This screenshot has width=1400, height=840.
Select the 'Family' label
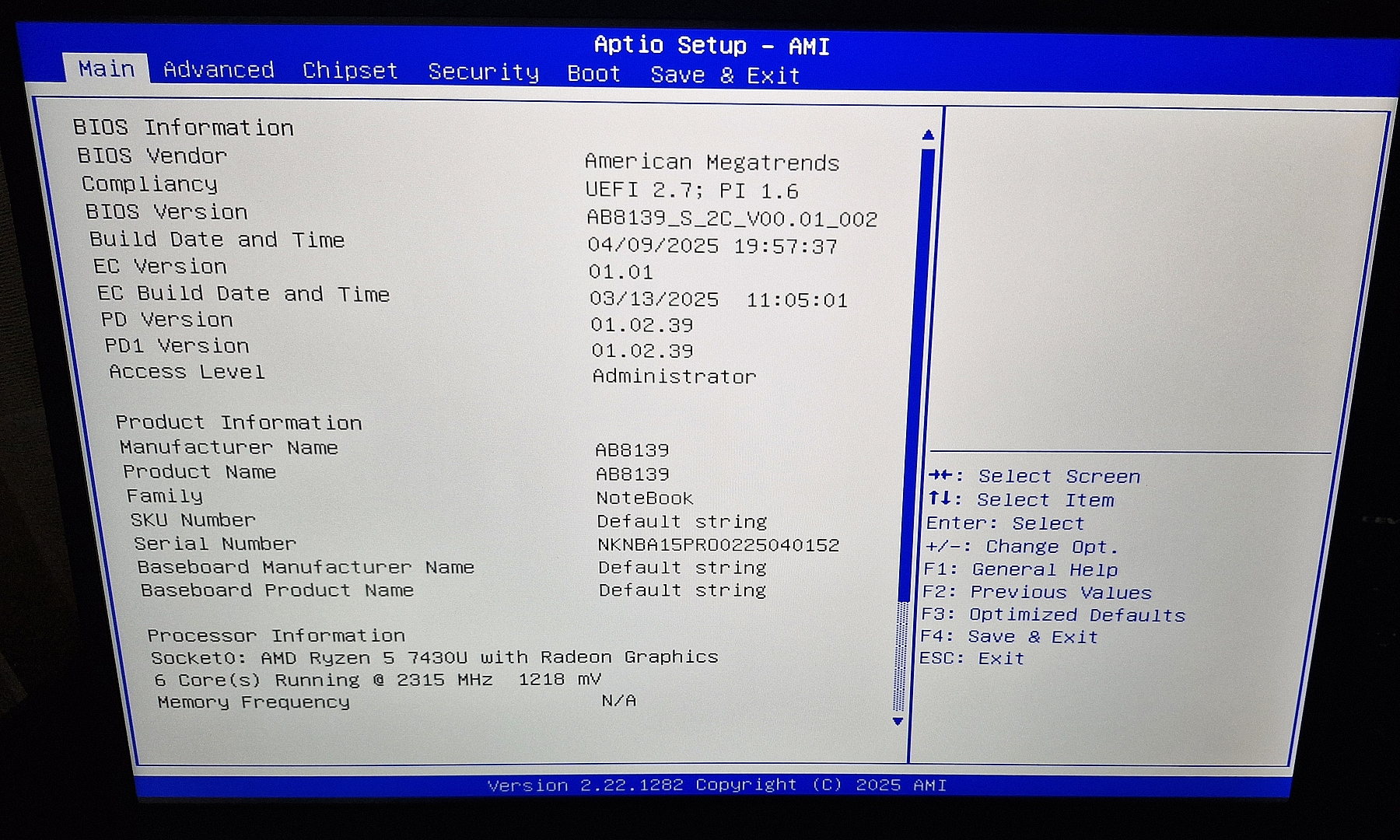[164, 496]
